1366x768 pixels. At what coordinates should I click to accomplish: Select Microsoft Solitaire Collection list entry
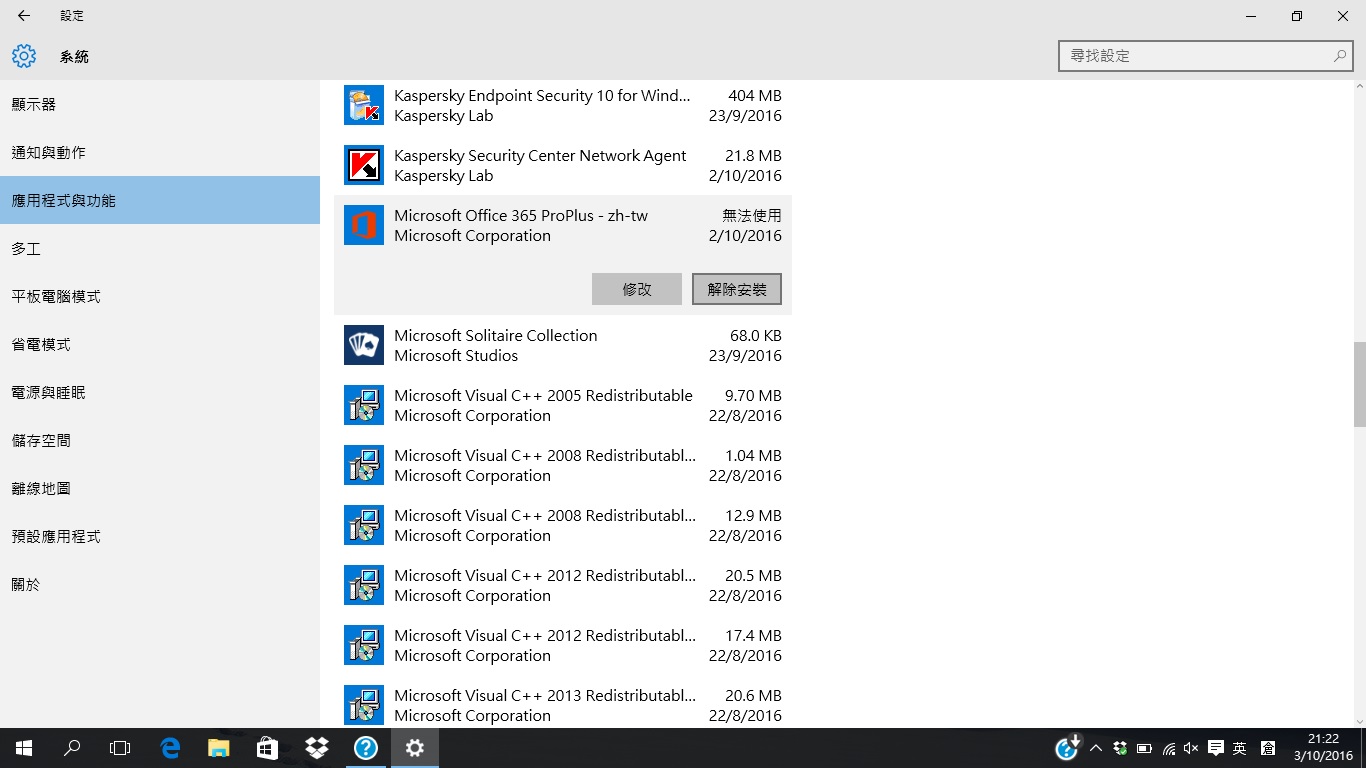(x=562, y=345)
